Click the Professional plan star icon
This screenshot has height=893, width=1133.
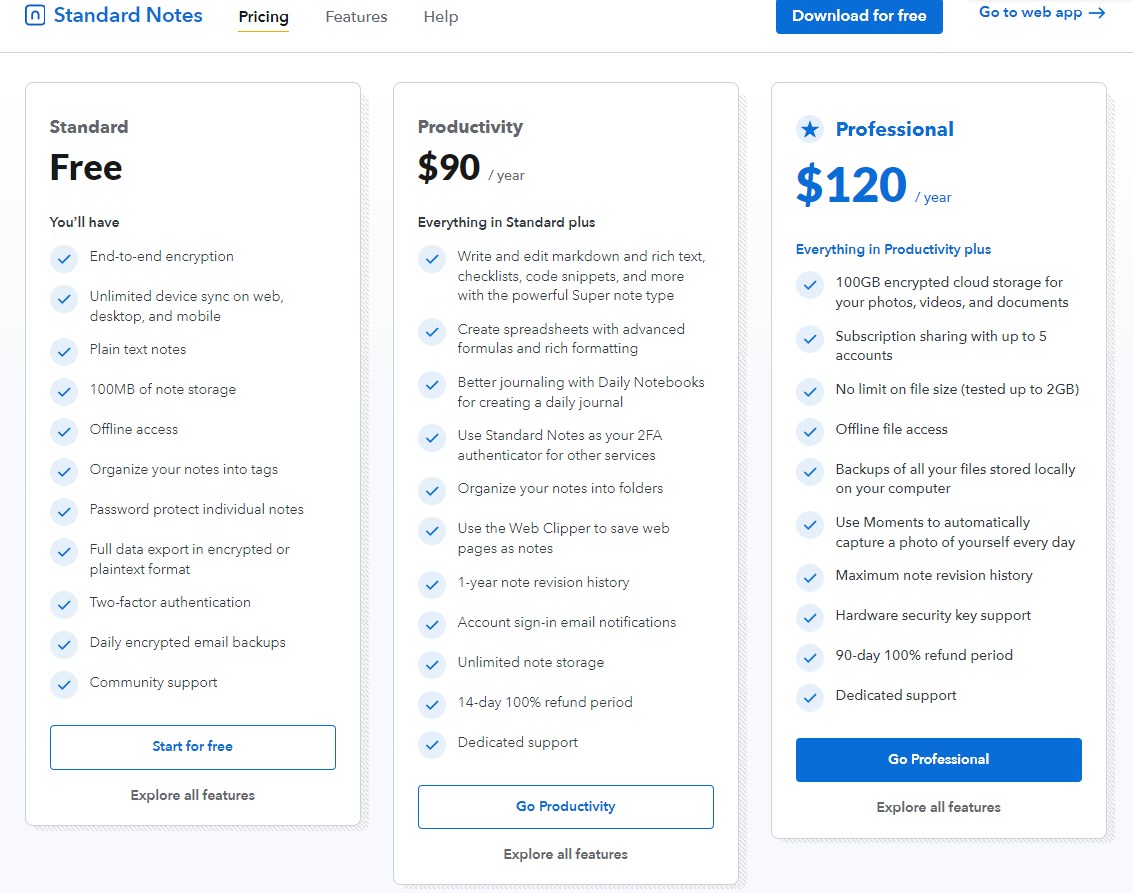pos(809,129)
